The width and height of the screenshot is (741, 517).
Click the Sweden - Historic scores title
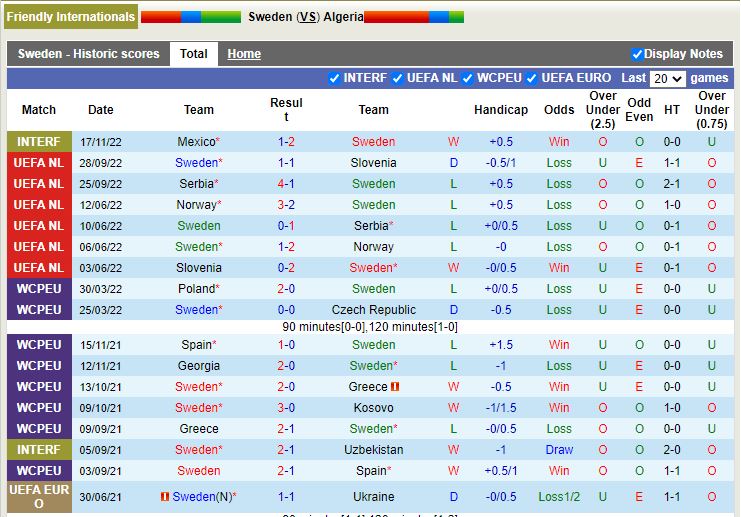(88, 54)
